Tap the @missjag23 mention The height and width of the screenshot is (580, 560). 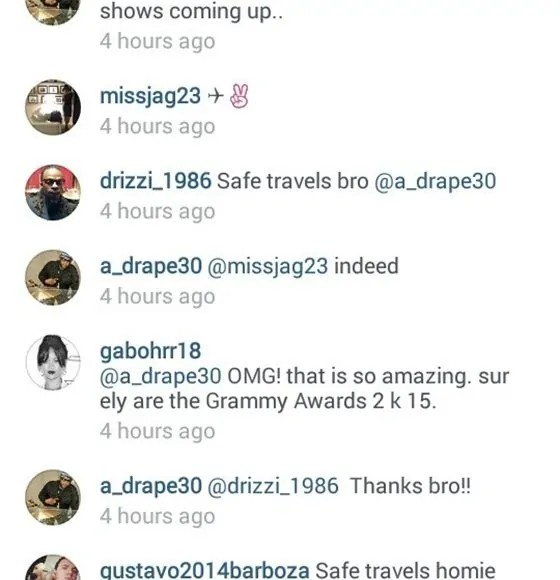pos(267,267)
